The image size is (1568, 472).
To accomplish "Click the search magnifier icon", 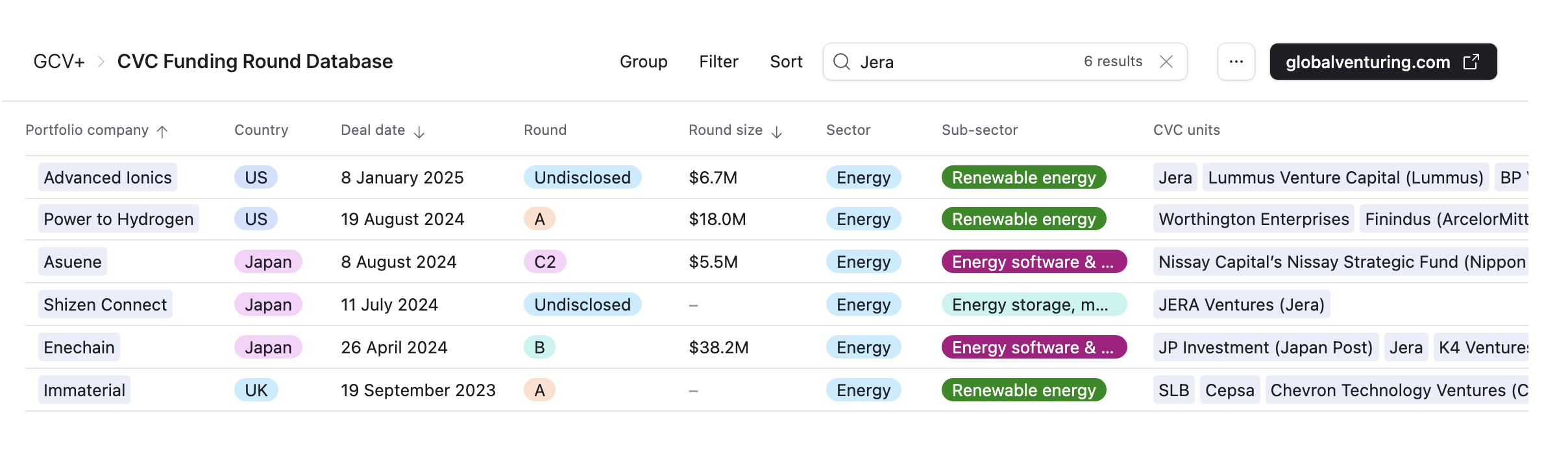I will point(842,62).
